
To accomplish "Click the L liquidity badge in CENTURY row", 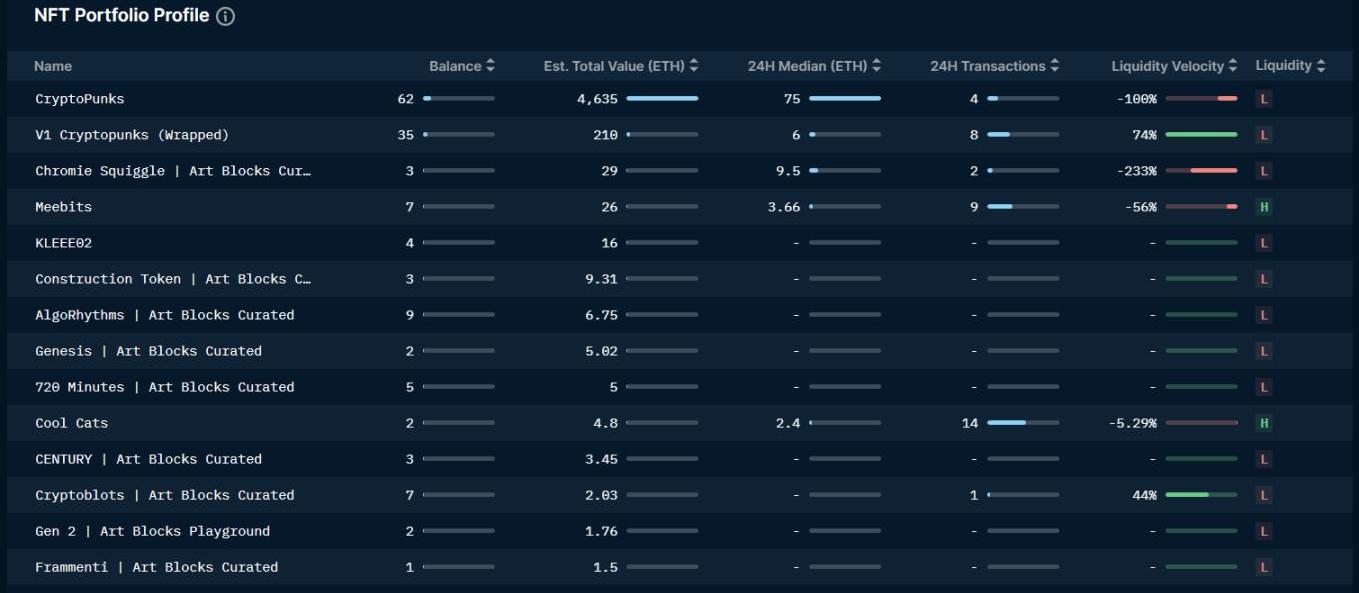I will (x=1264, y=459).
